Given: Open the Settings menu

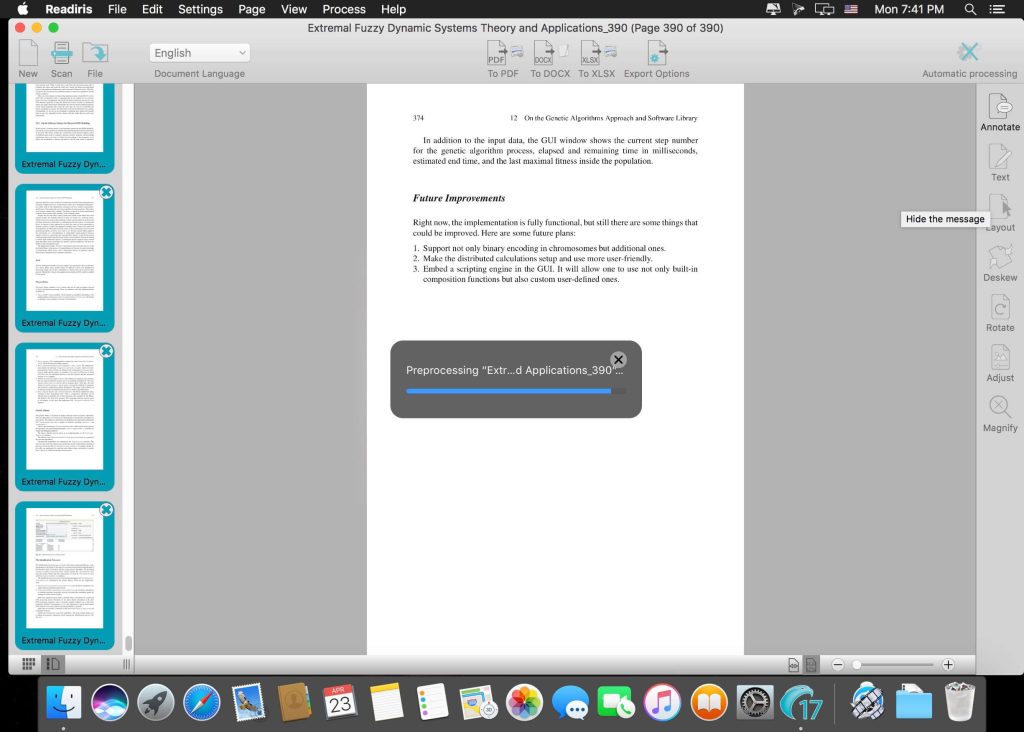Looking at the screenshot, I should click(x=200, y=9).
